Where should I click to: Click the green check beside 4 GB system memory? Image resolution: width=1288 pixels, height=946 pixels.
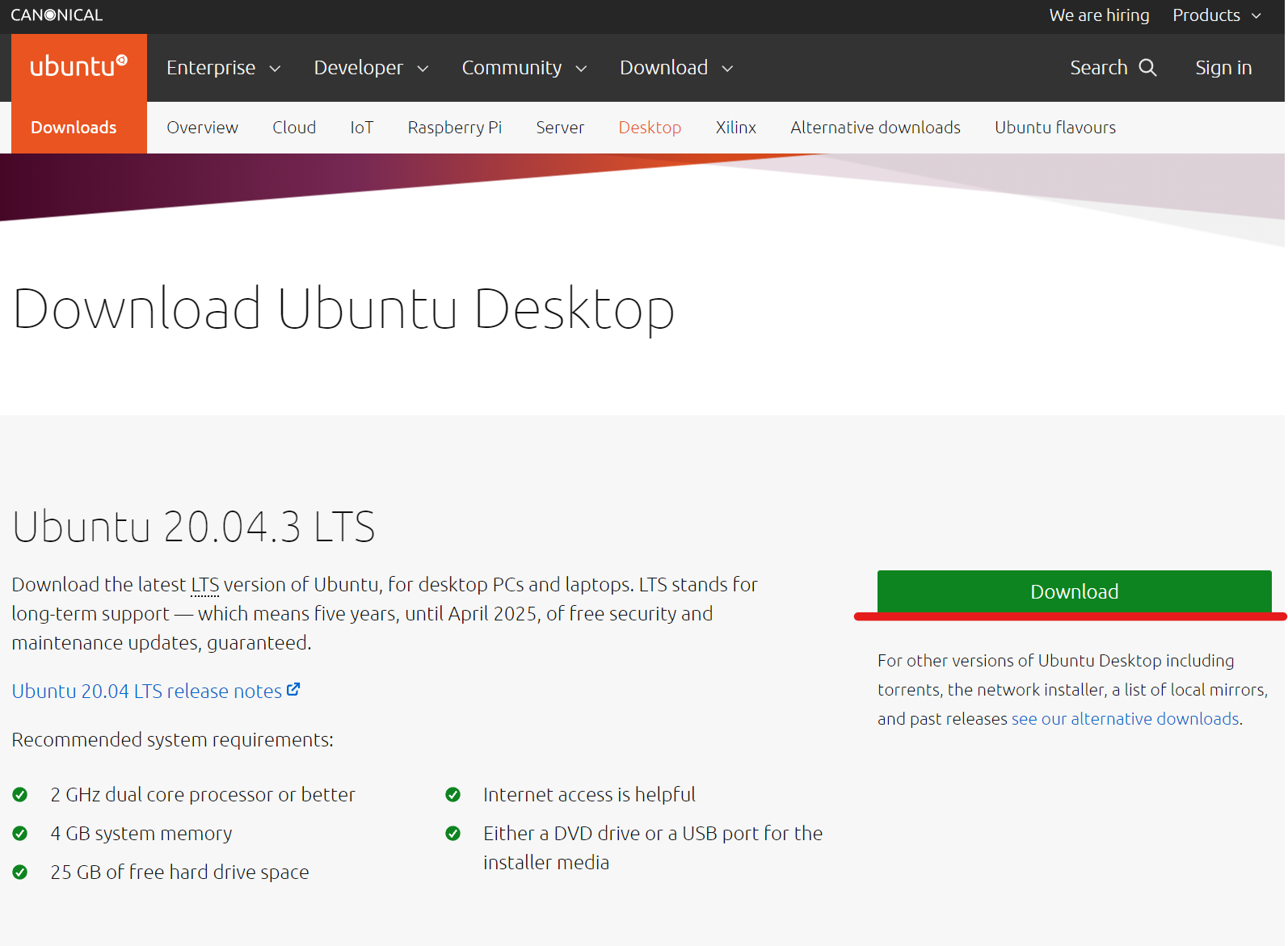(x=20, y=834)
